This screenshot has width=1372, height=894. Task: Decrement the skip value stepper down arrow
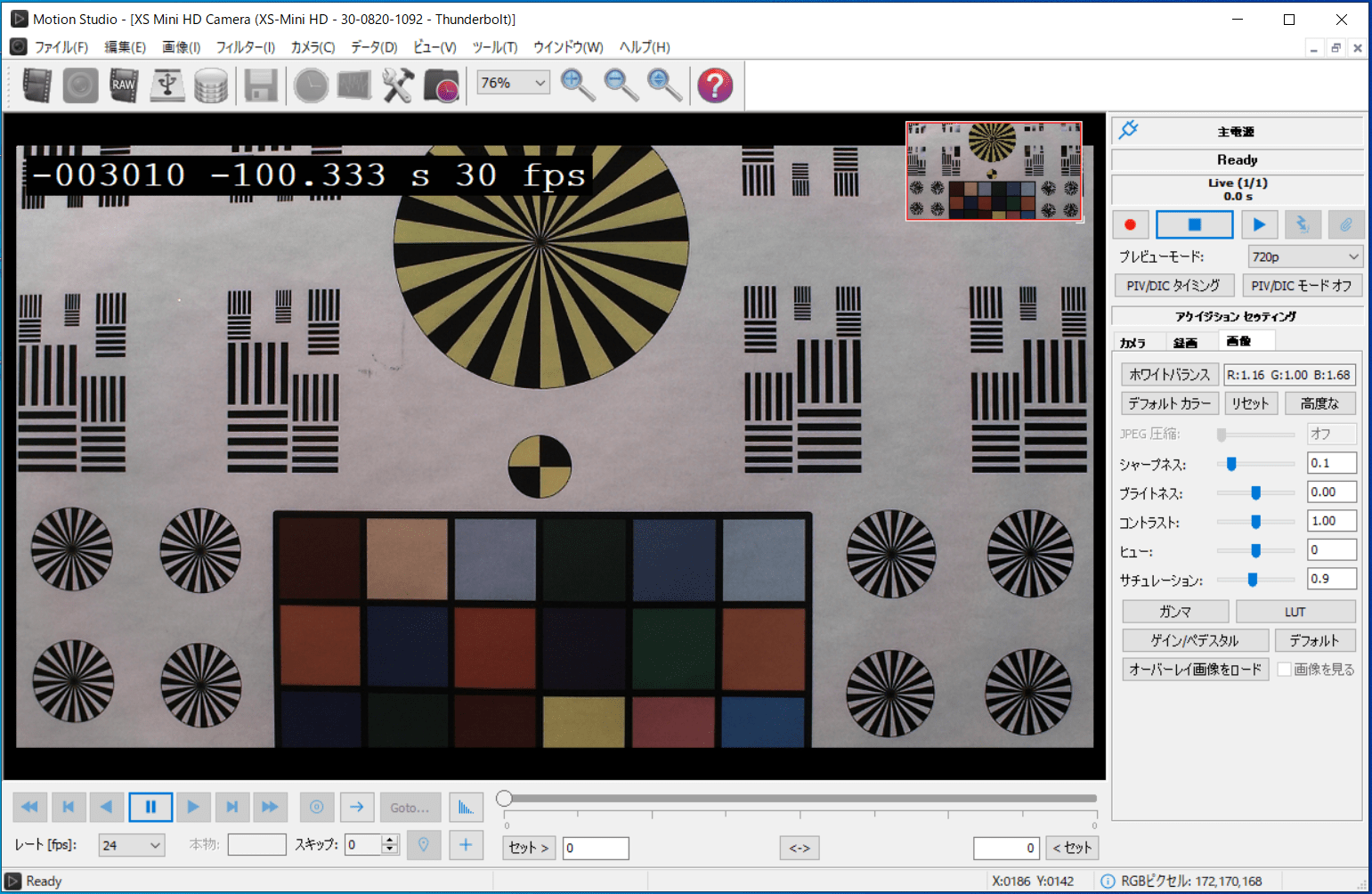[390, 850]
